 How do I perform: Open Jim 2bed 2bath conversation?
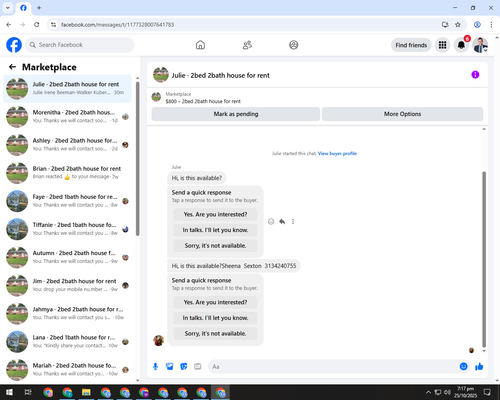pyautogui.click(x=68, y=285)
